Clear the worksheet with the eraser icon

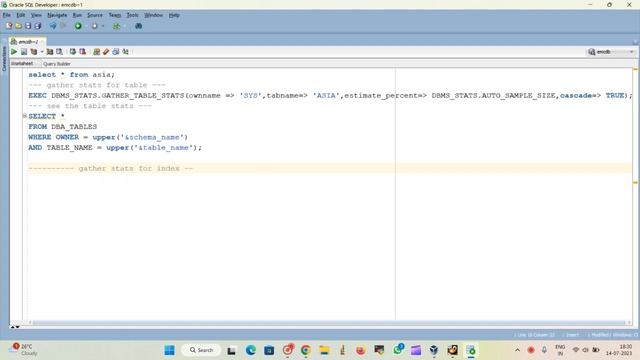pos(106,52)
